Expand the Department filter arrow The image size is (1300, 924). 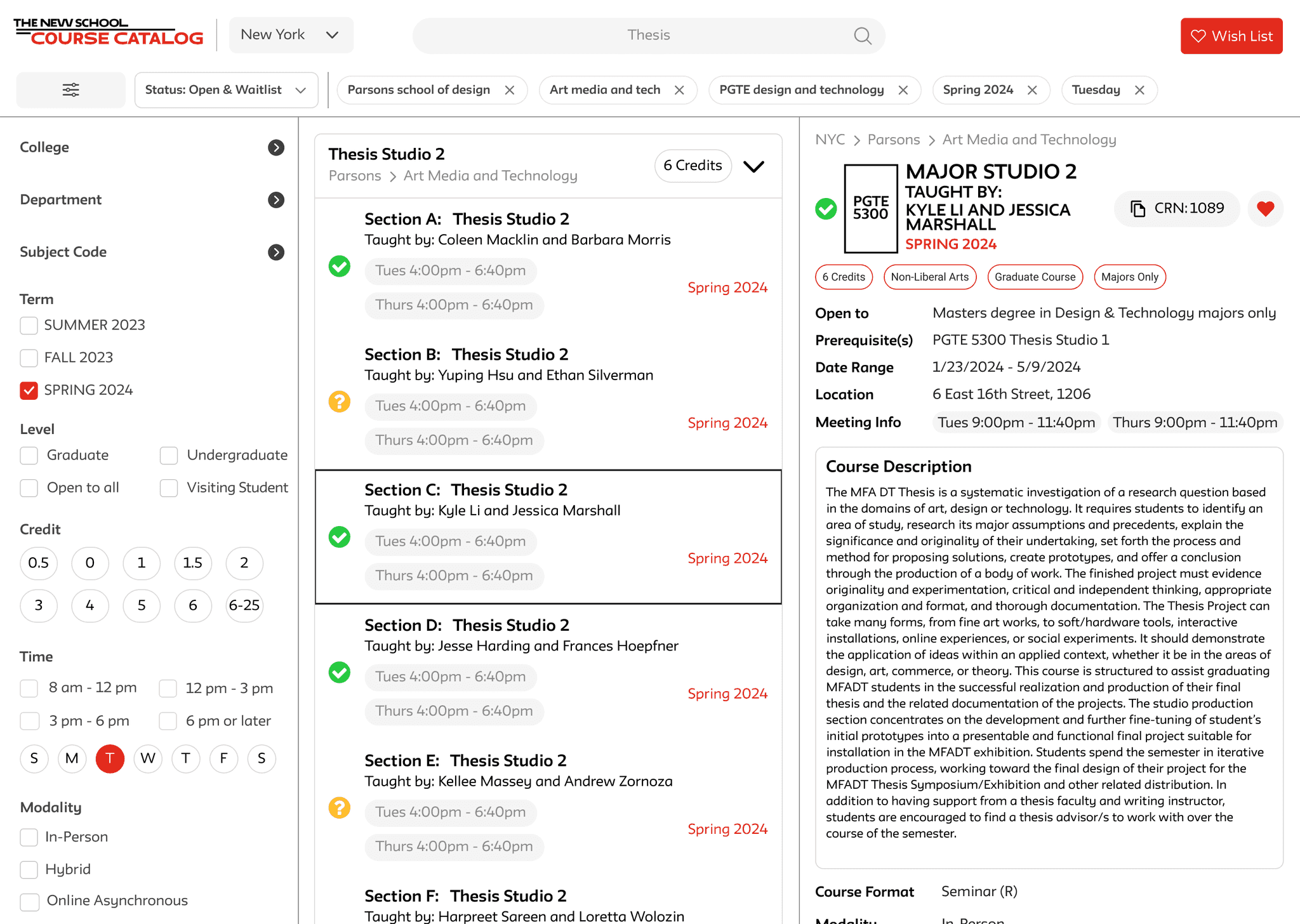click(276, 200)
